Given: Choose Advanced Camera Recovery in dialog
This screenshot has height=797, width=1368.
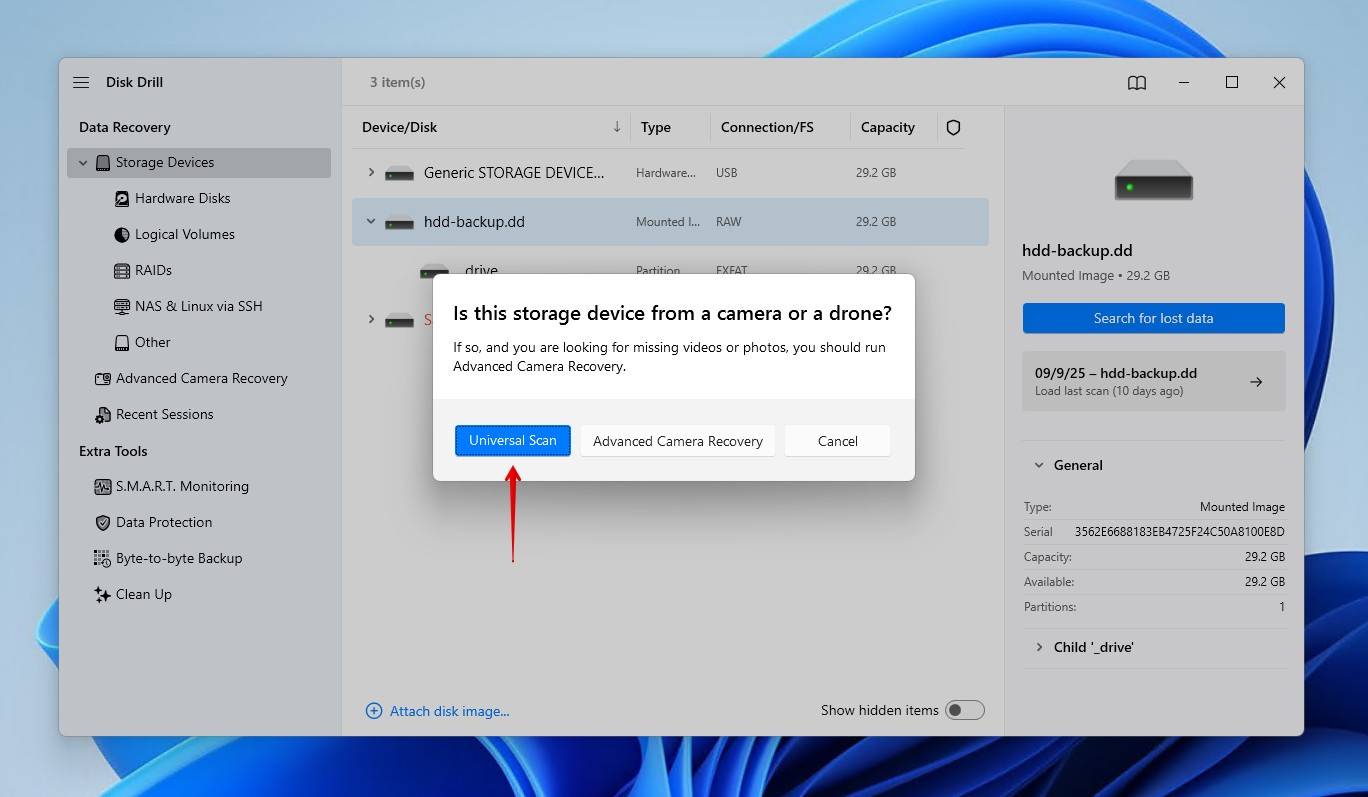Looking at the screenshot, I should (x=677, y=441).
